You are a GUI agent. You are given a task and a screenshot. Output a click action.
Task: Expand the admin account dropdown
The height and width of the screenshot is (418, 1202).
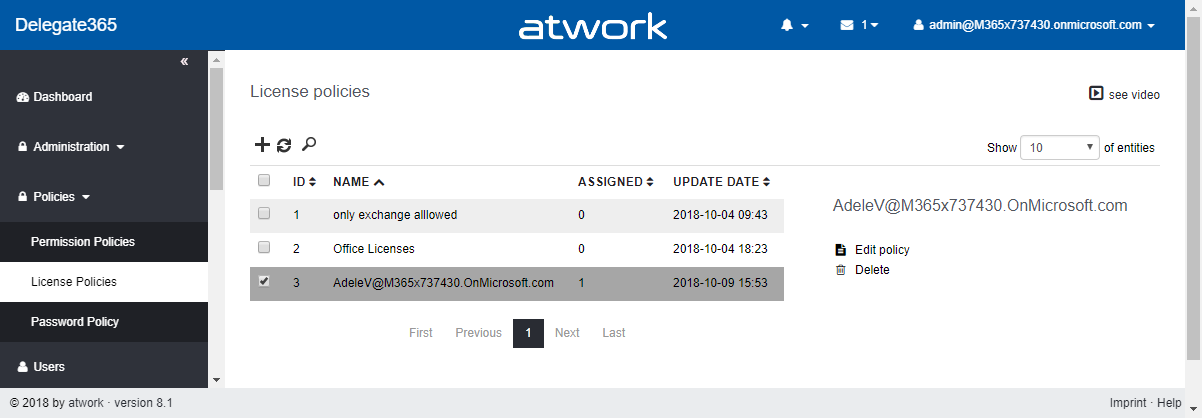pos(1034,25)
